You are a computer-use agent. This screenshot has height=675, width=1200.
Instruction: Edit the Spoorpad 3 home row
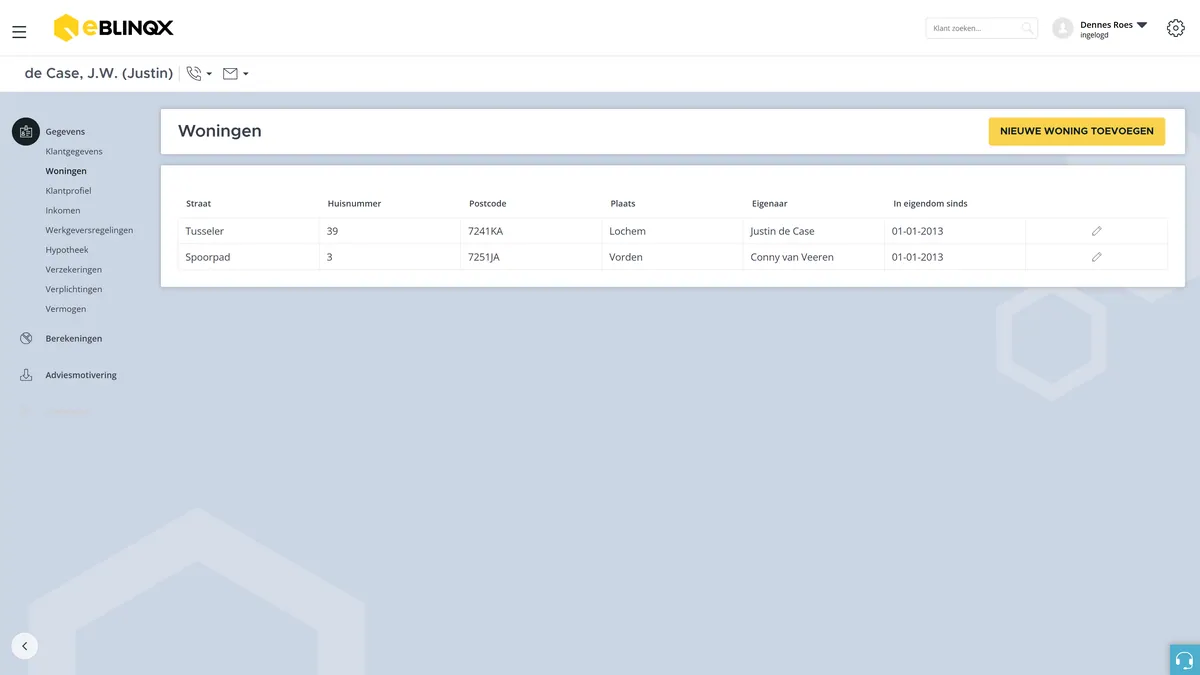point(1096,257)
